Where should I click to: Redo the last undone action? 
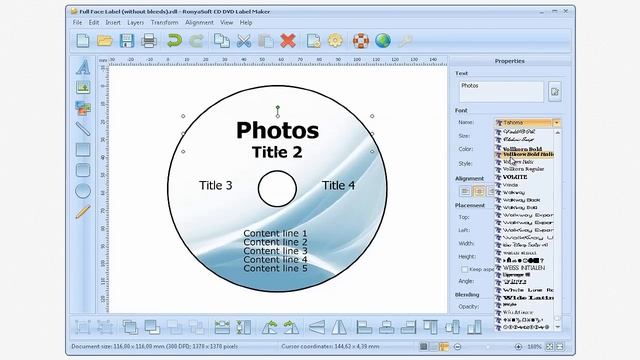(x=196, y=41)
